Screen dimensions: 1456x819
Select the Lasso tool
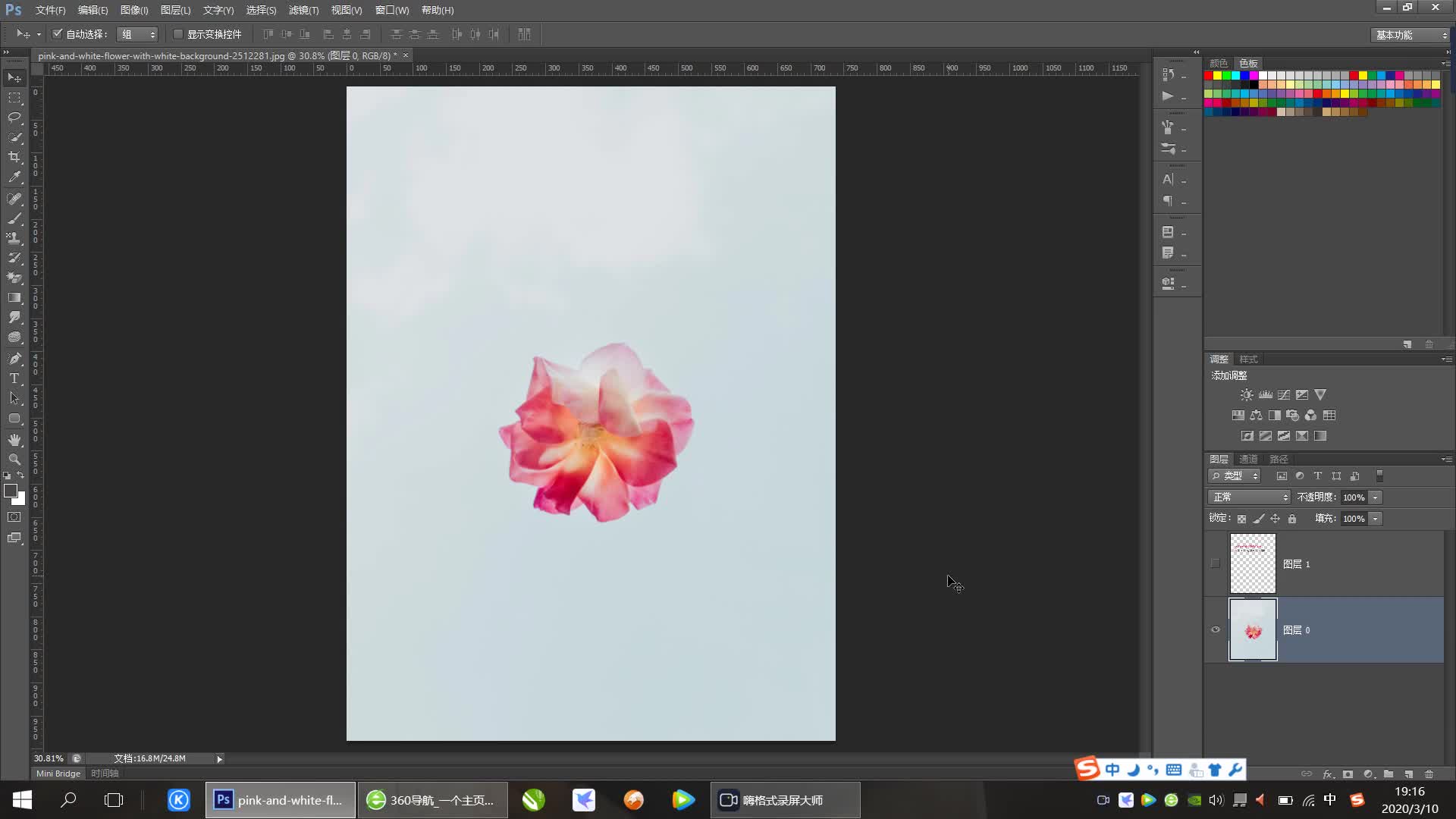14,118
